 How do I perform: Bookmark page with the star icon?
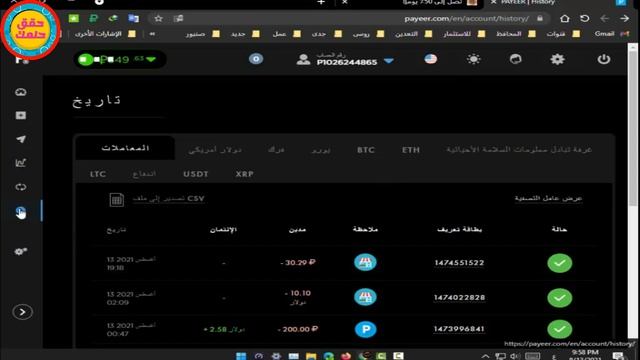point(158,18)
